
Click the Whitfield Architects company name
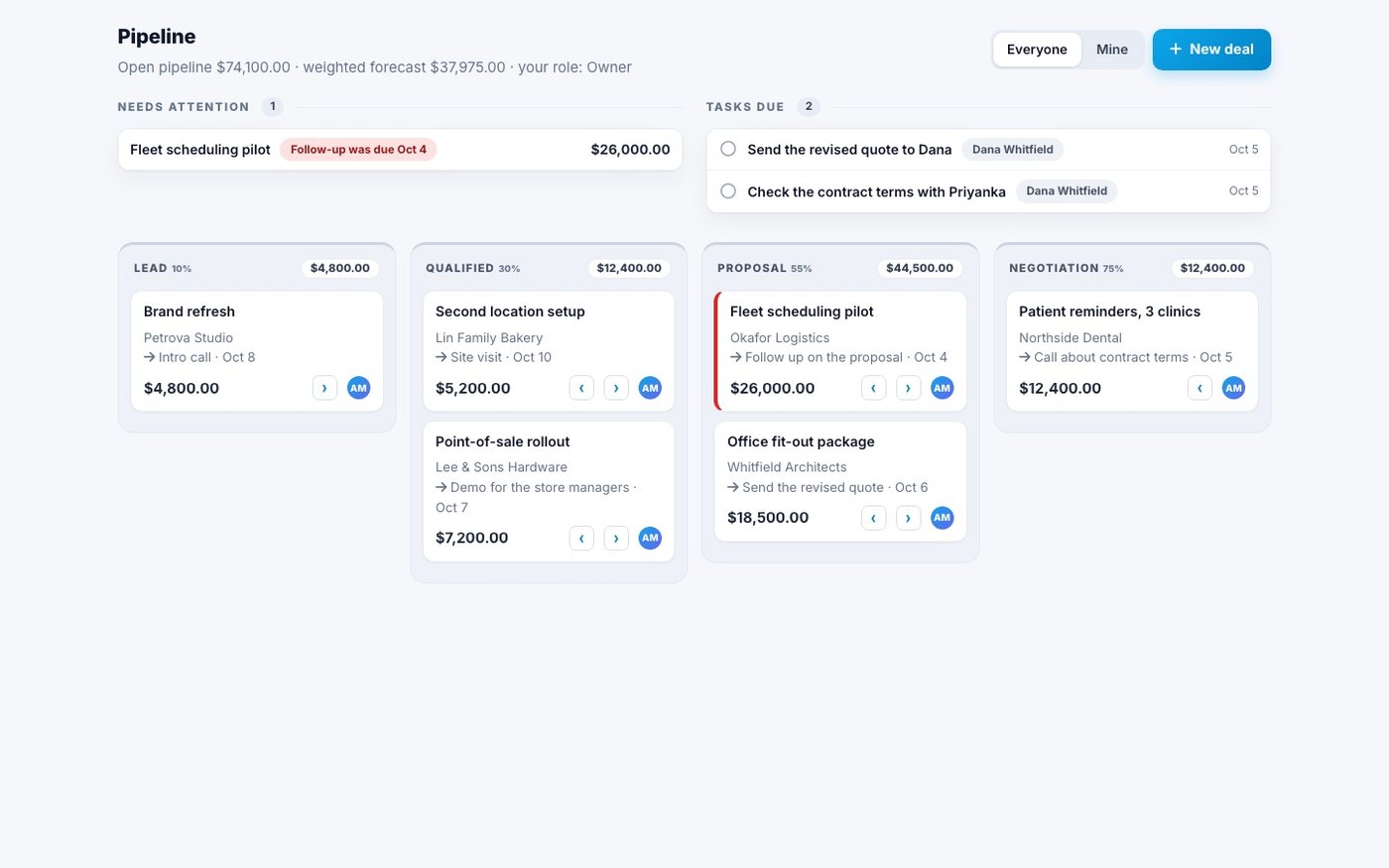coord(787,467)
